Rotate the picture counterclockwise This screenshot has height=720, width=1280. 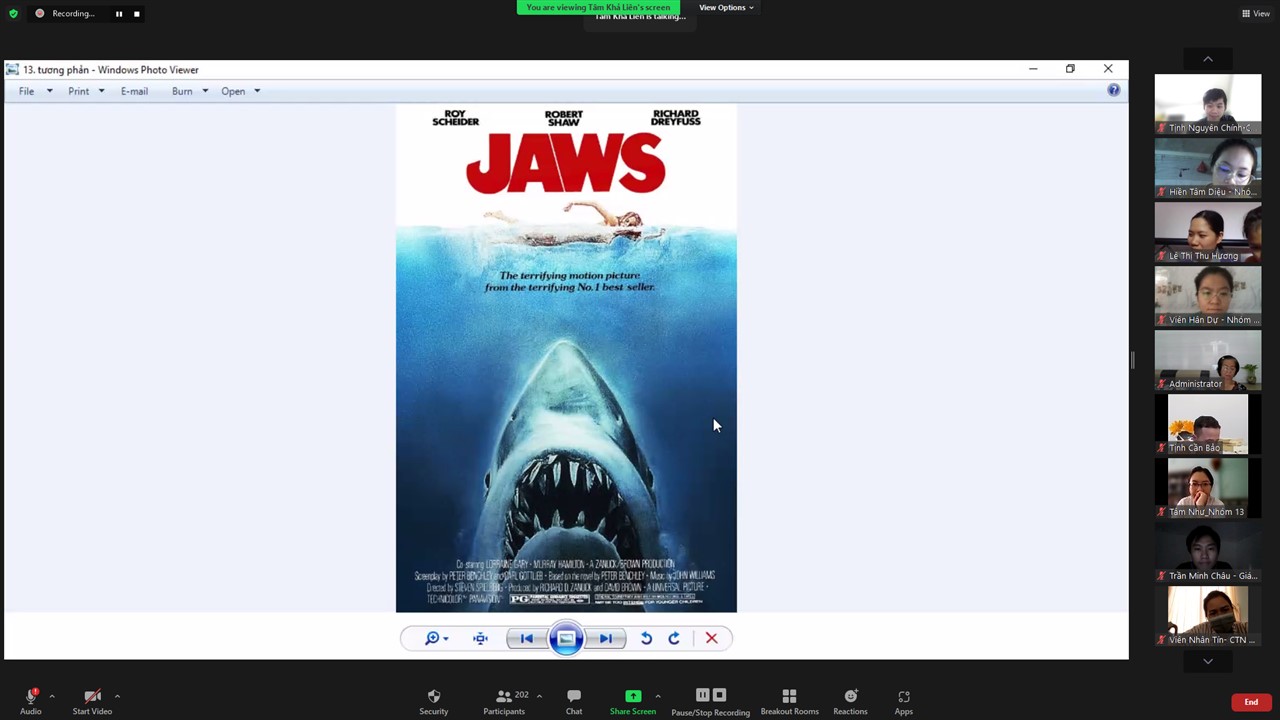click(646, 638)
